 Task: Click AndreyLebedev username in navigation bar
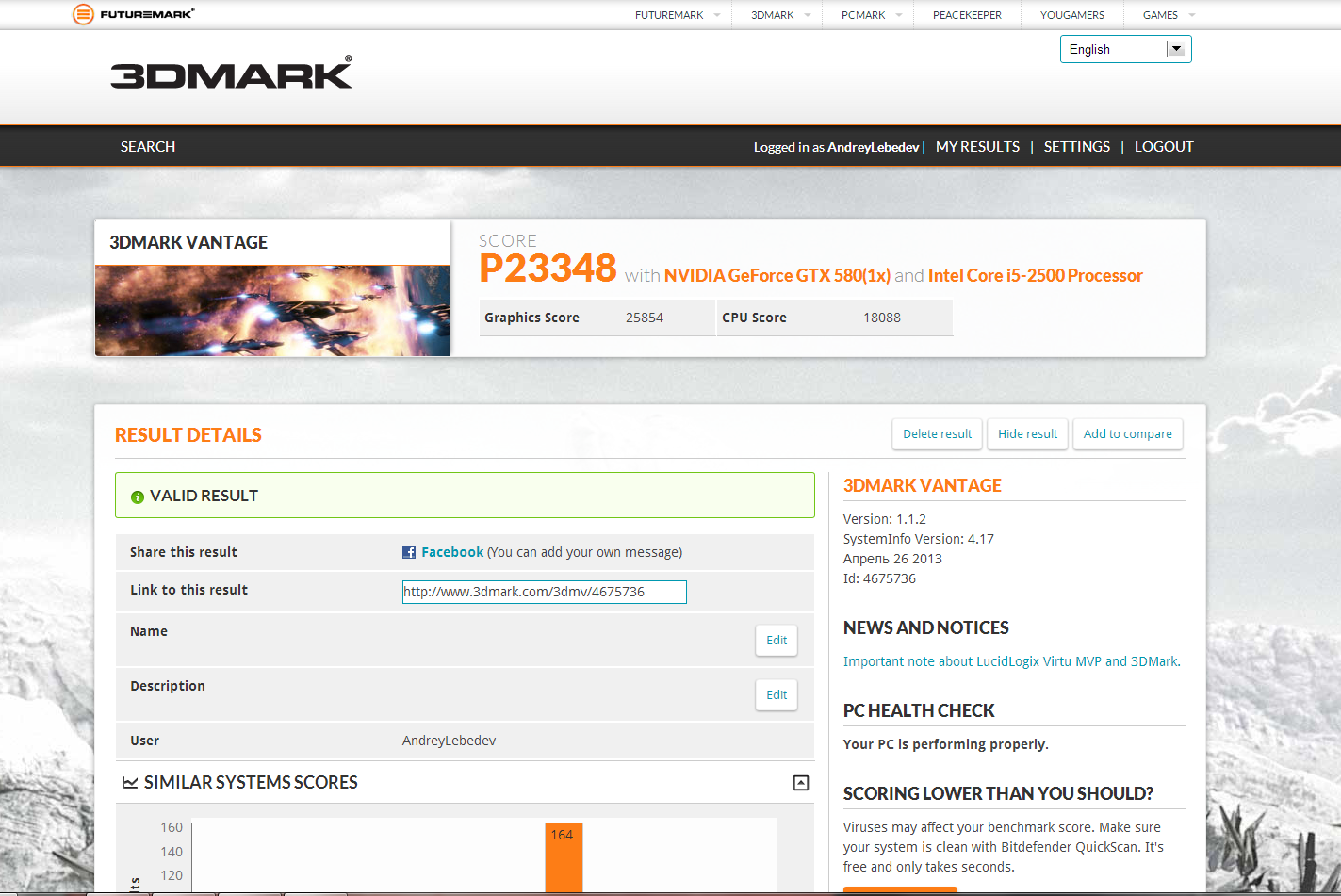874,147
